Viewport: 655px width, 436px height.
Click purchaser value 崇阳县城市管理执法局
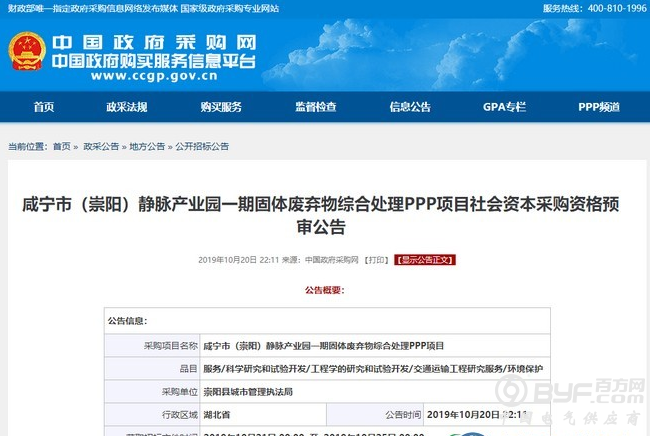click(x=248, y=392)
